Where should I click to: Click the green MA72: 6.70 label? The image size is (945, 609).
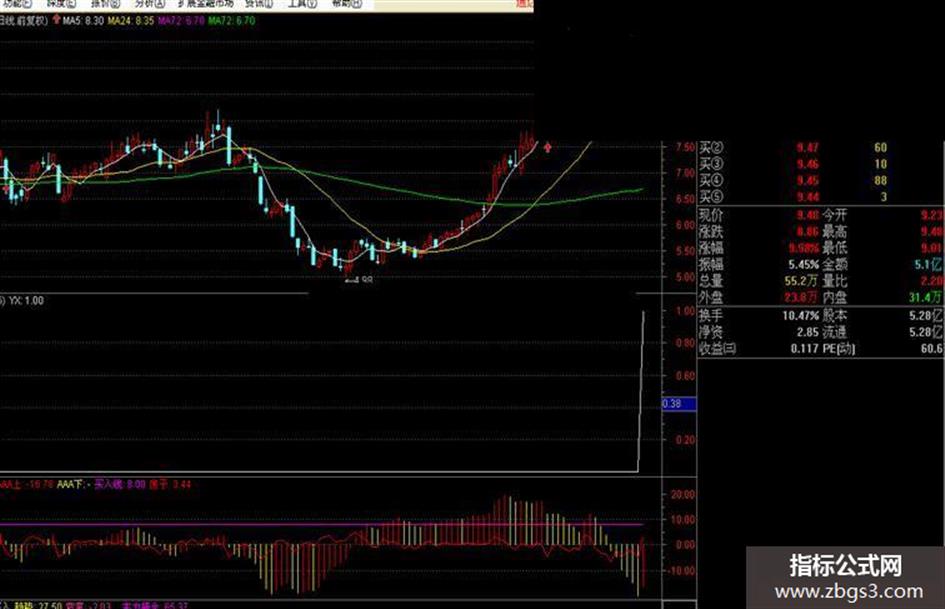click(x=231, y=21)
